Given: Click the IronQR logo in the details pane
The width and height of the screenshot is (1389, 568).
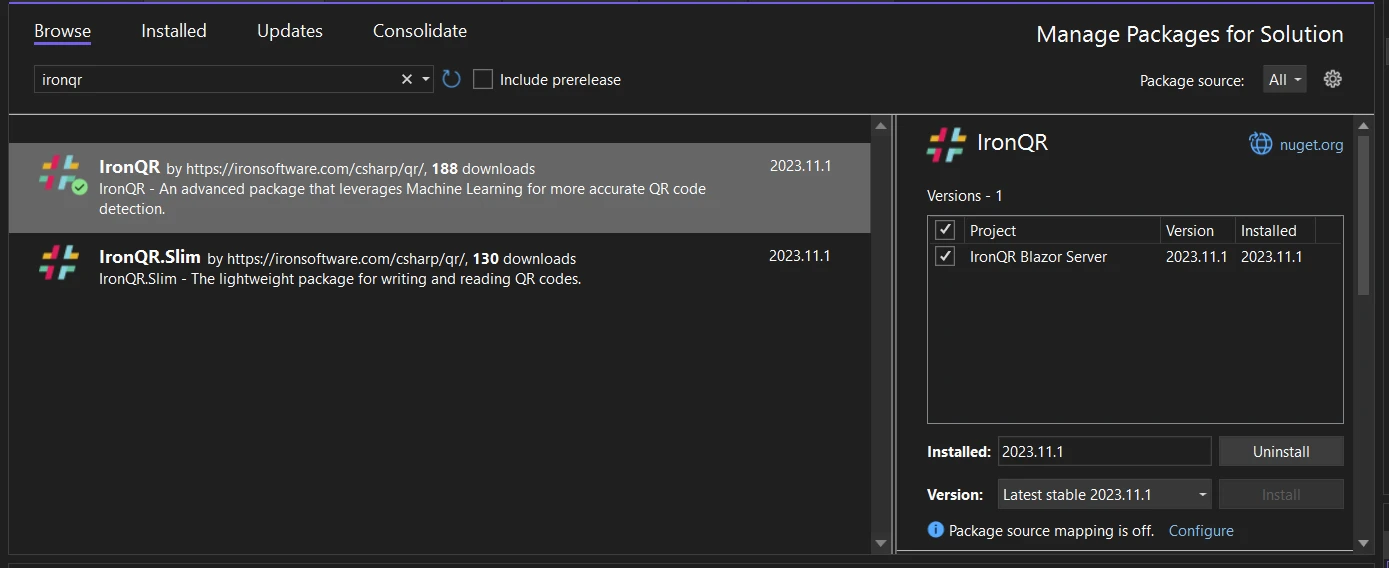Looking at the screenshot, I should tap(946, 144).
